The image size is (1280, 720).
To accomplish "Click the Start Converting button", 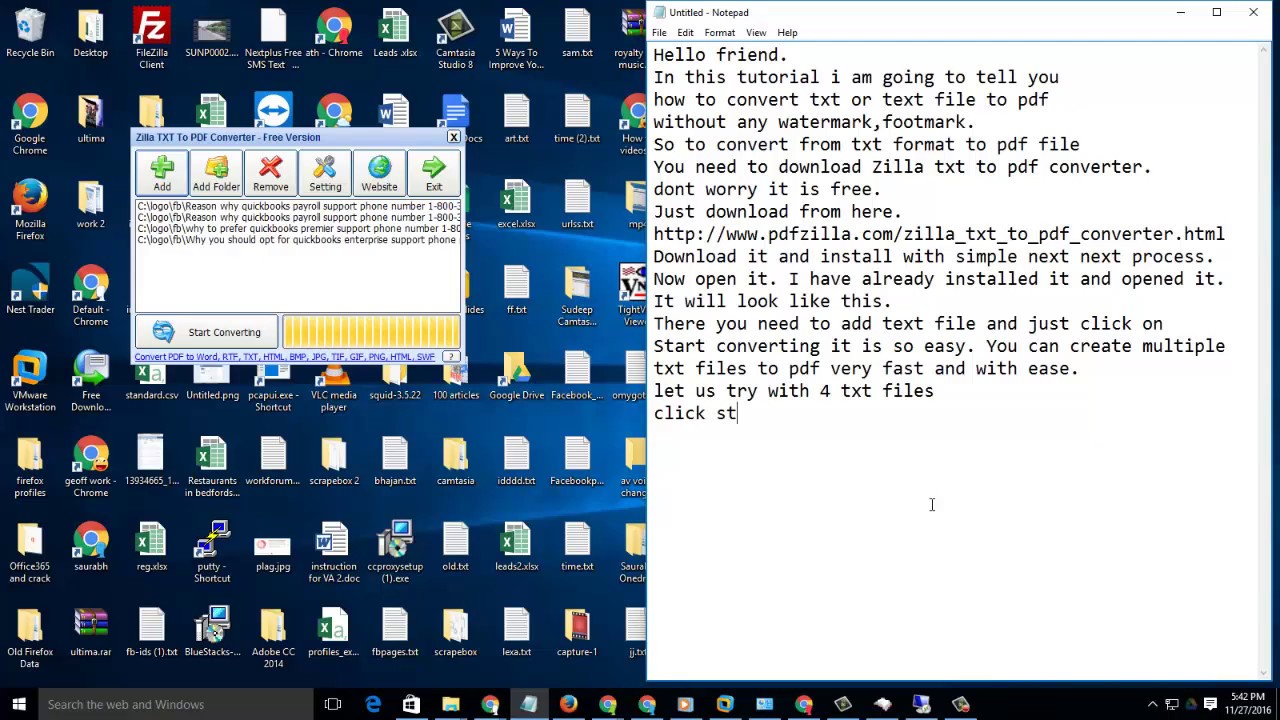I will 207,332.
